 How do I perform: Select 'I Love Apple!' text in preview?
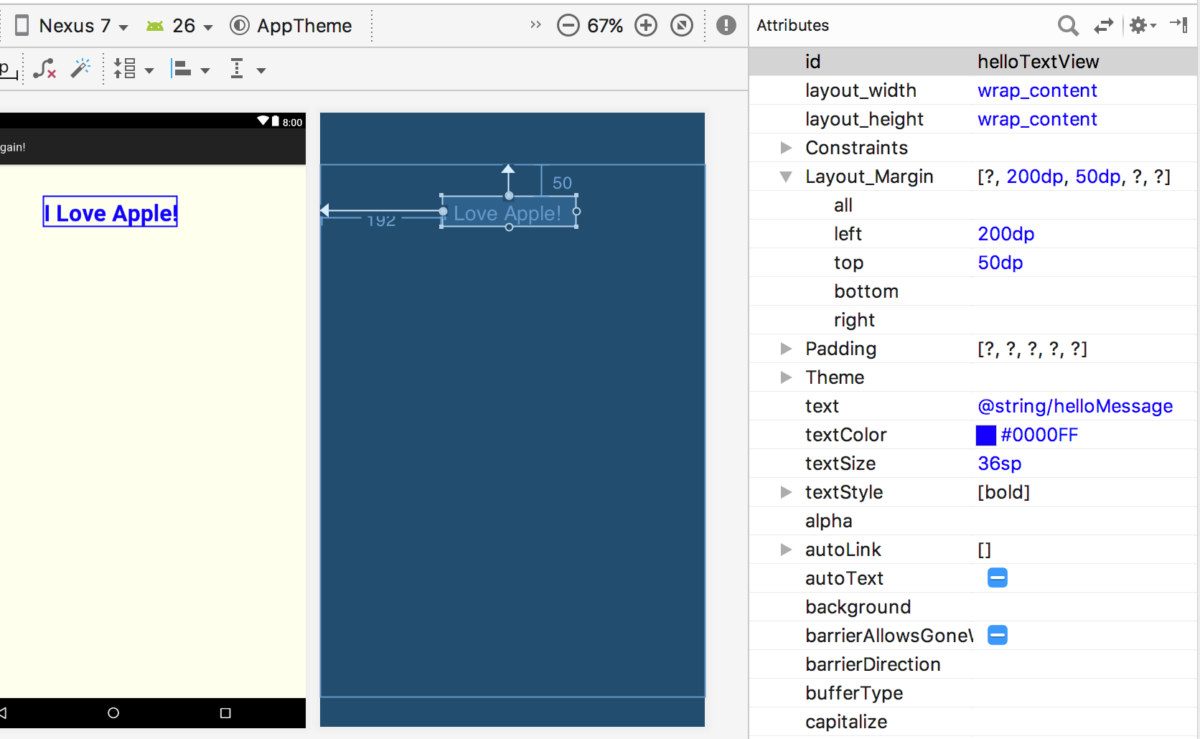point(110,212)
